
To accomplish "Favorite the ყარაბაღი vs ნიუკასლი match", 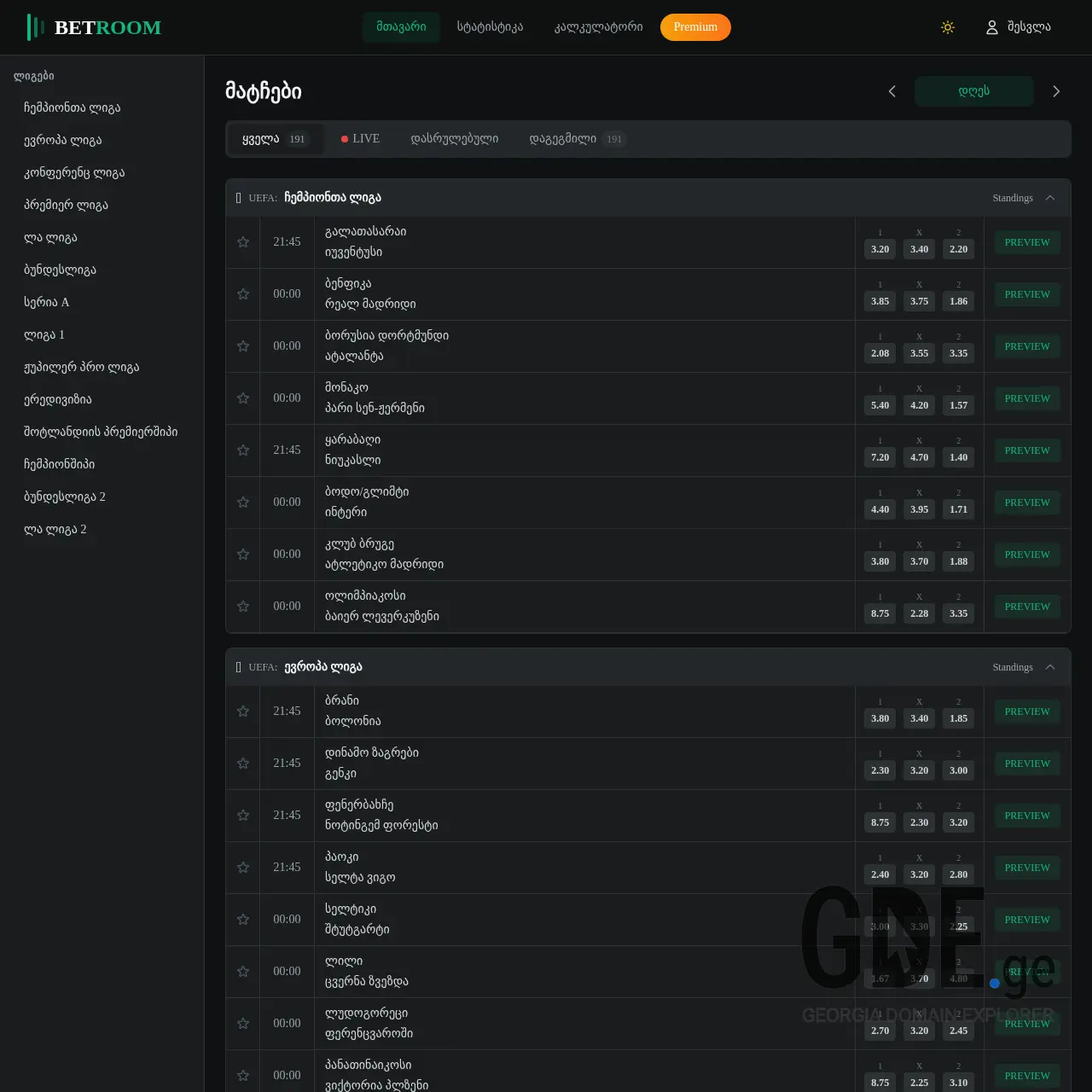I will tap(242, 450).
